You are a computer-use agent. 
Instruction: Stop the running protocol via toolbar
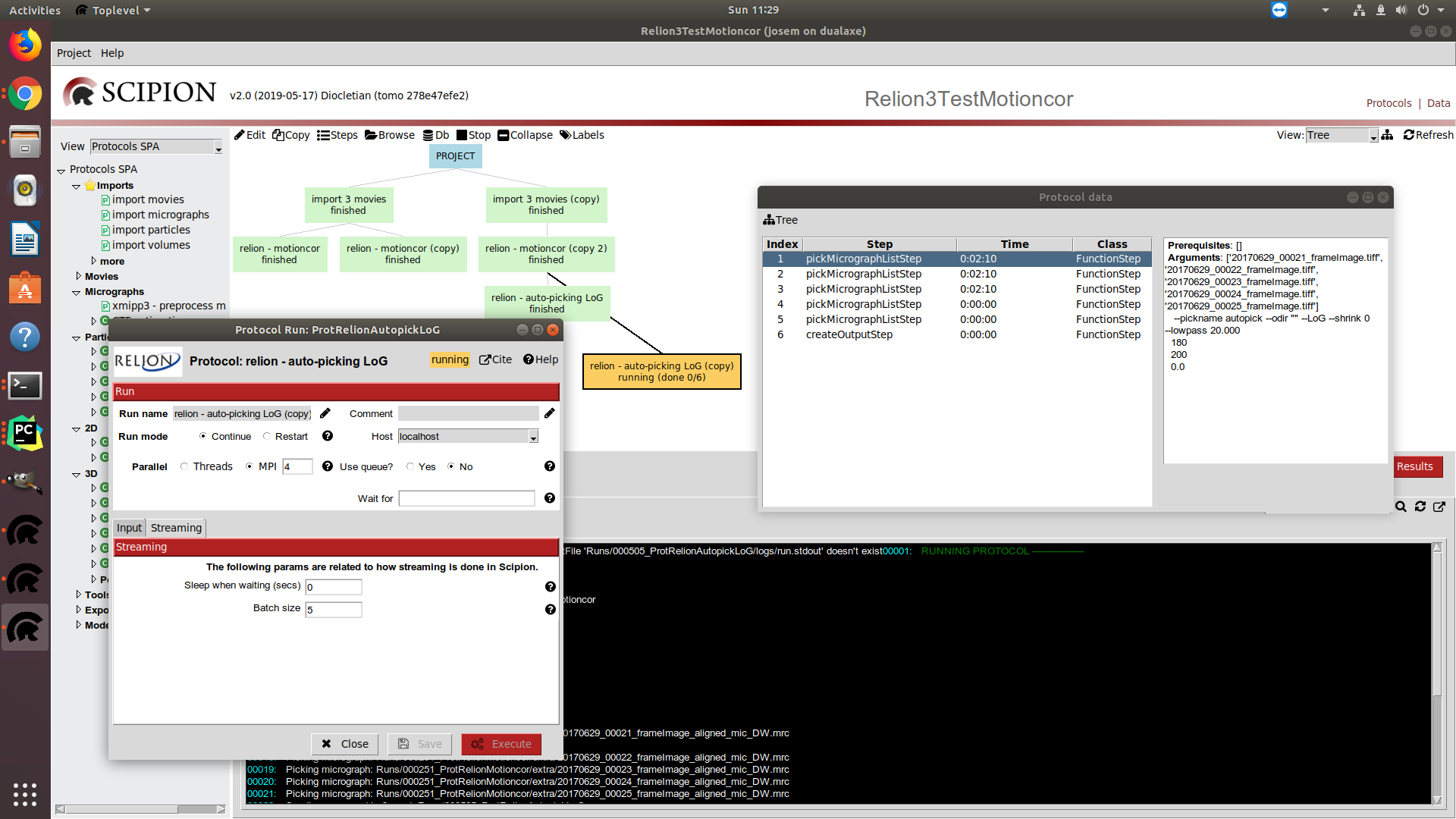click(473, 135)
